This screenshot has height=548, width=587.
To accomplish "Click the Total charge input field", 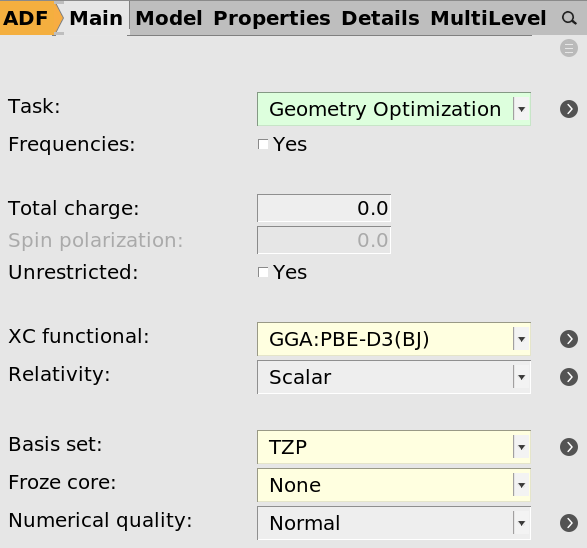I will coord(324,208).
